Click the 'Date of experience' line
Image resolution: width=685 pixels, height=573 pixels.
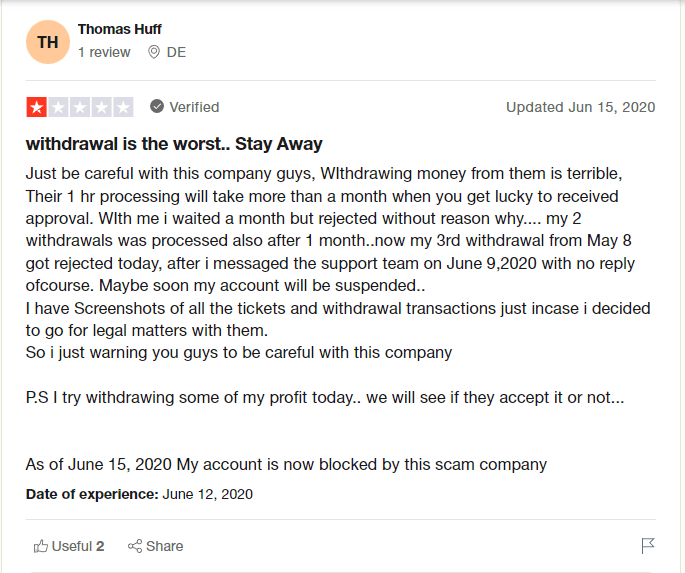click(x=139, y=494)
